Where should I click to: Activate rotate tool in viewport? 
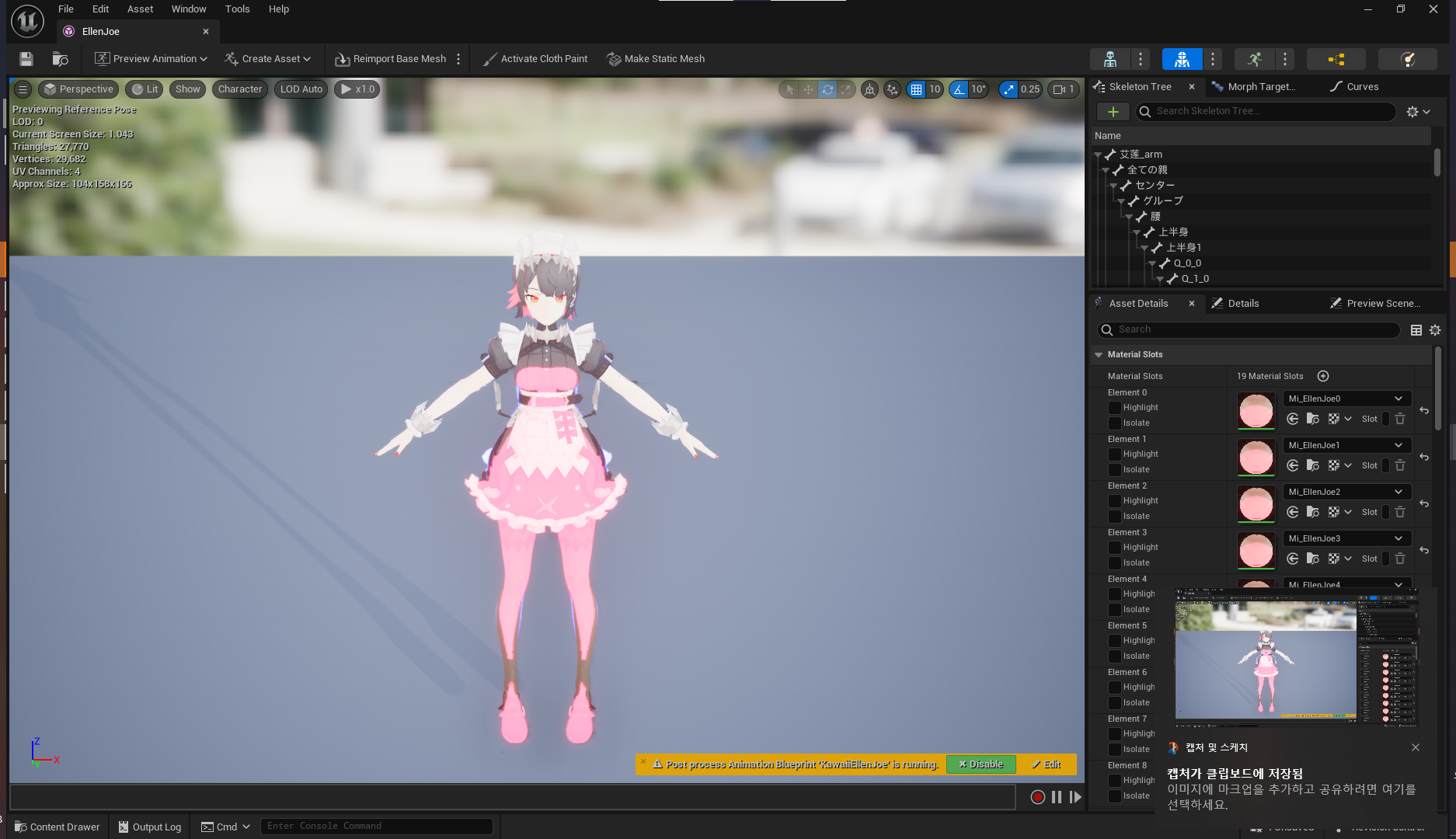coord(827,89)
